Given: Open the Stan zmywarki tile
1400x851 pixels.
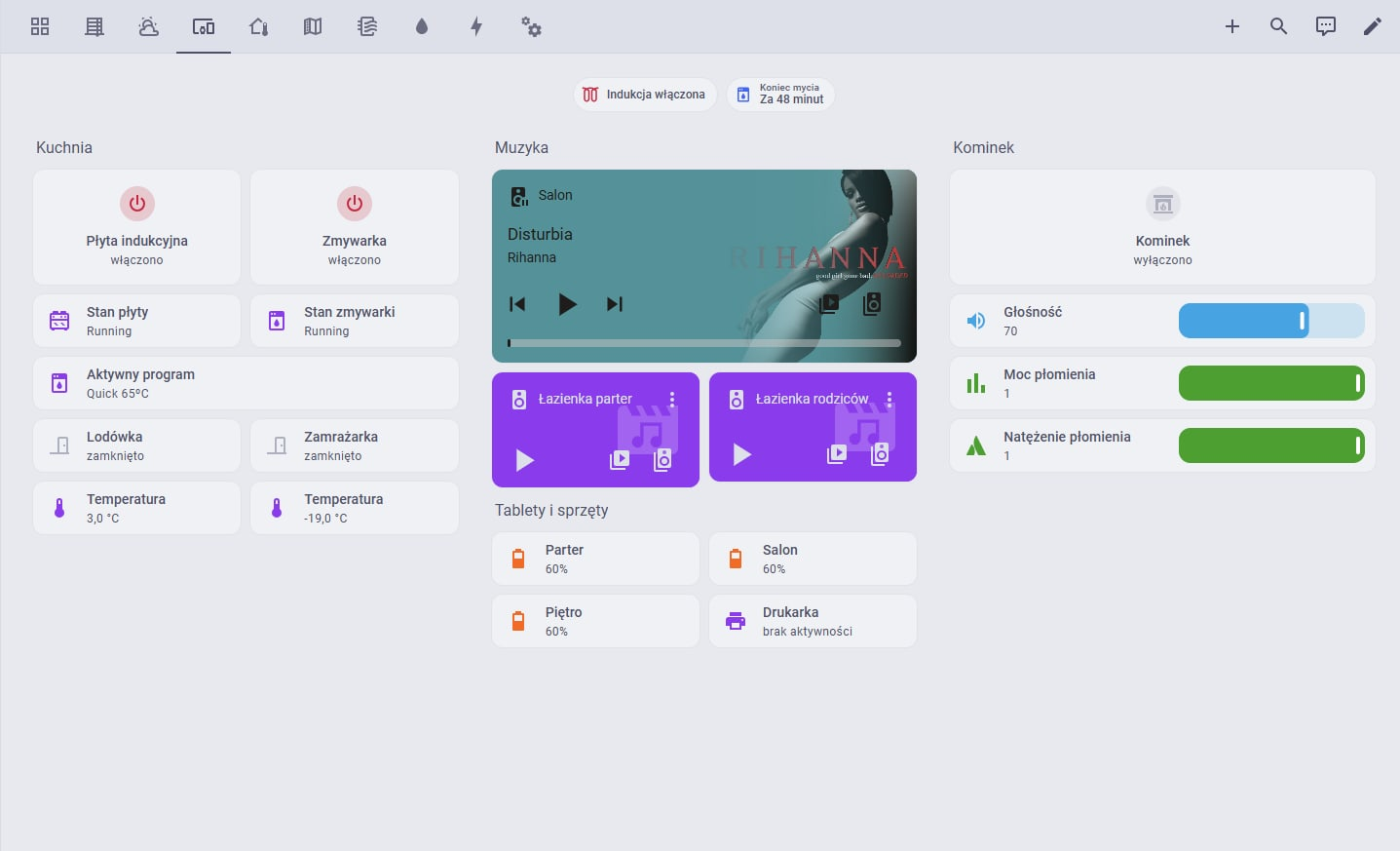Looking at the screenshot, I should coord(355,321).
